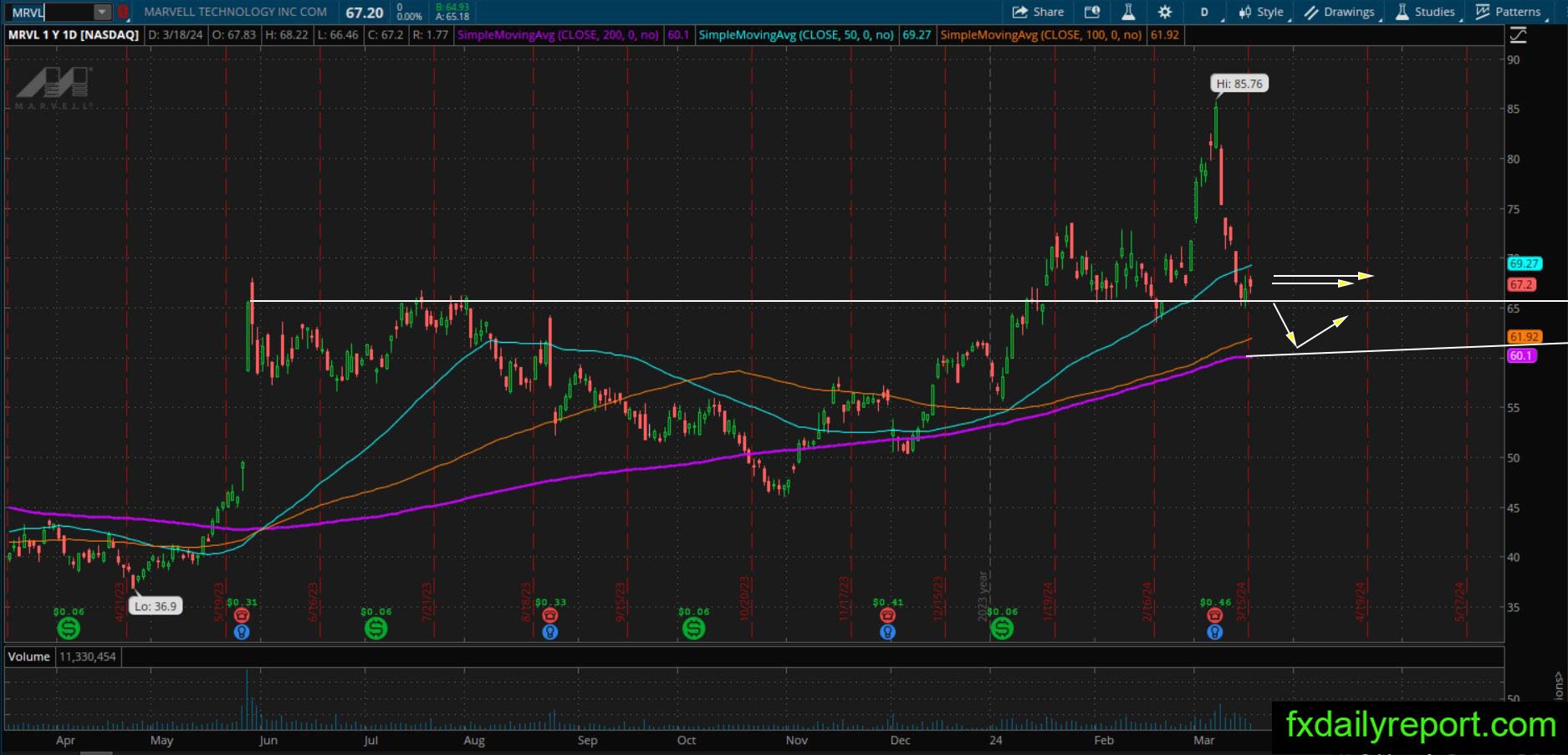Click the $0.33 earnings phone icon
This screenshot has width=1568, height=755.
pos(549,615)
